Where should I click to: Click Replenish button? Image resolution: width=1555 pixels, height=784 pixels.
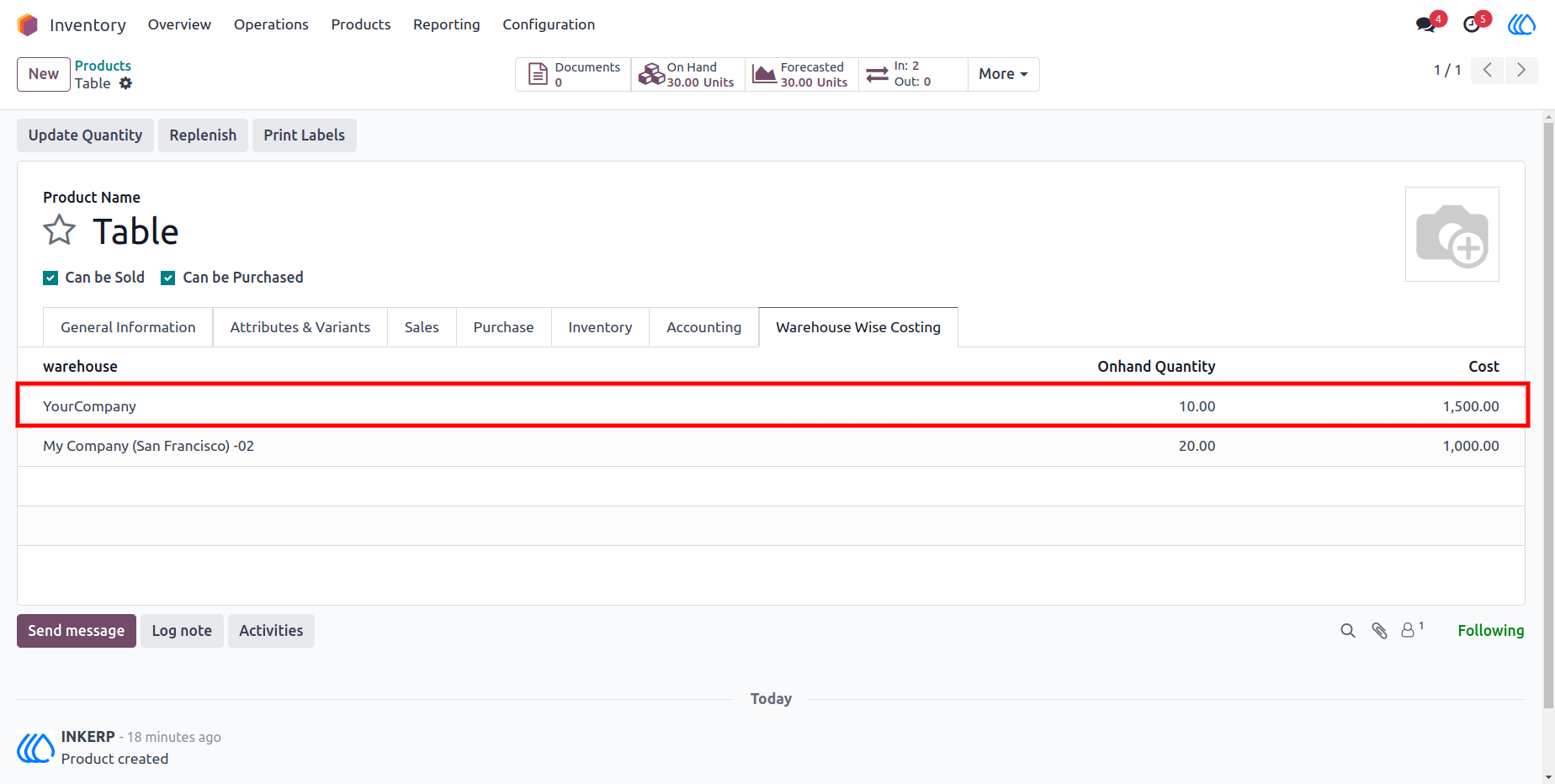[x=203, y=135]
